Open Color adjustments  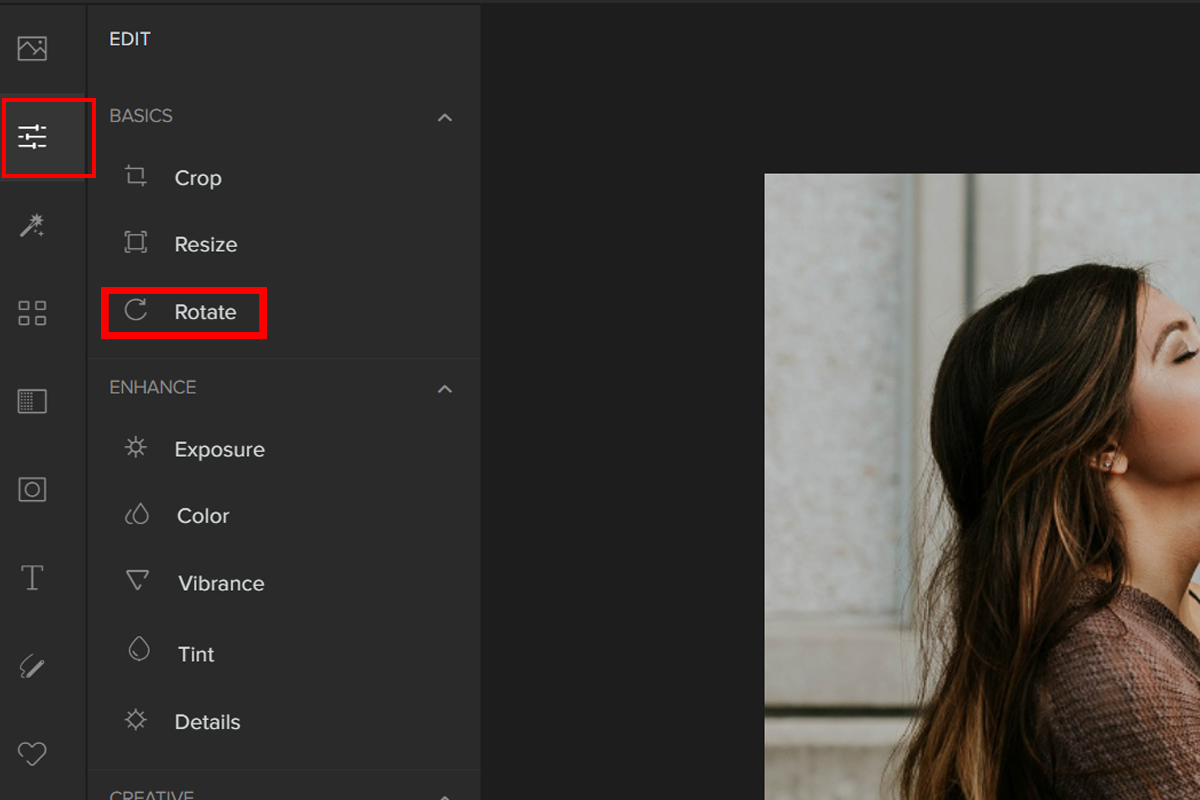pos(203,516)
